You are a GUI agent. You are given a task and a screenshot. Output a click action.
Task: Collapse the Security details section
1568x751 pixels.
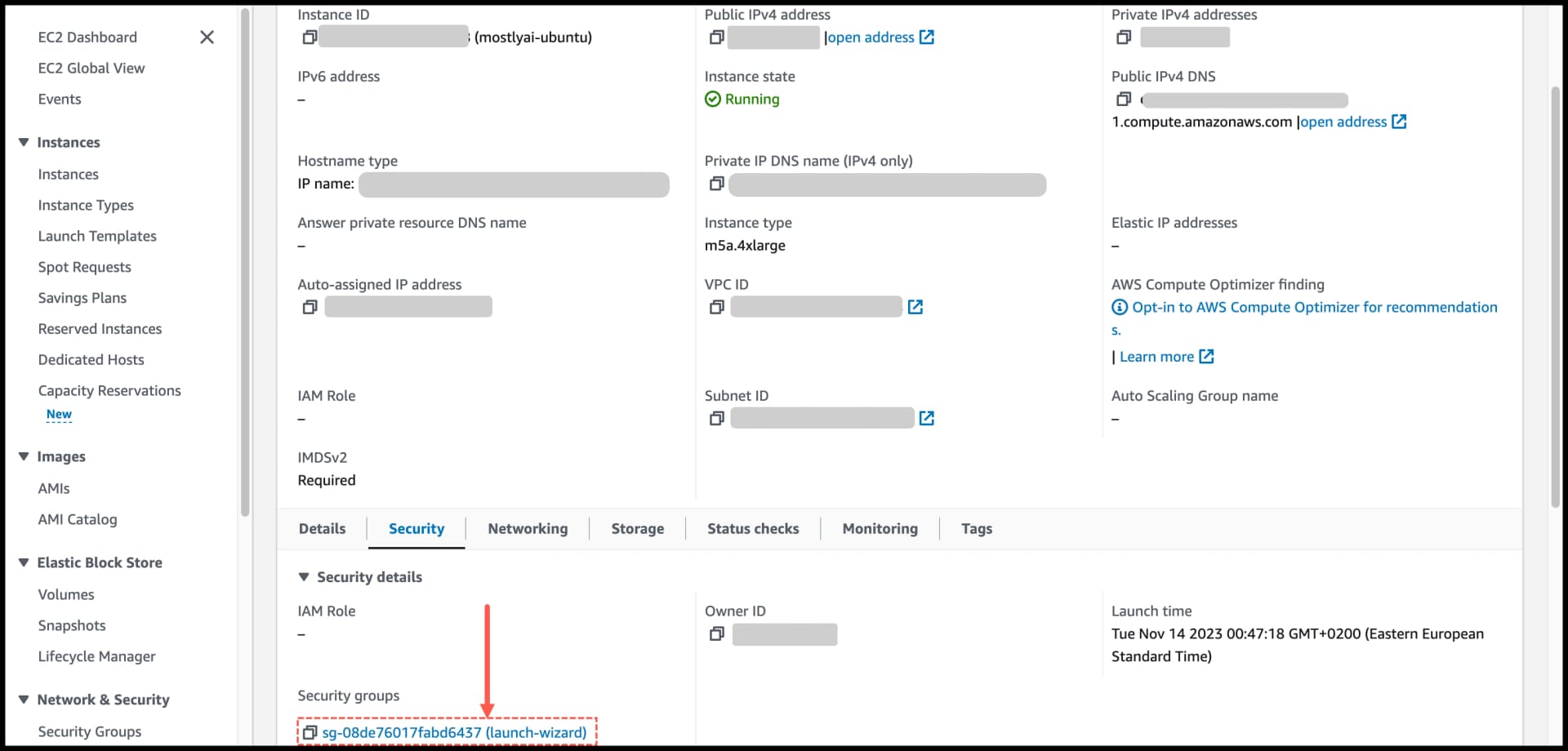tap(305, 576)
